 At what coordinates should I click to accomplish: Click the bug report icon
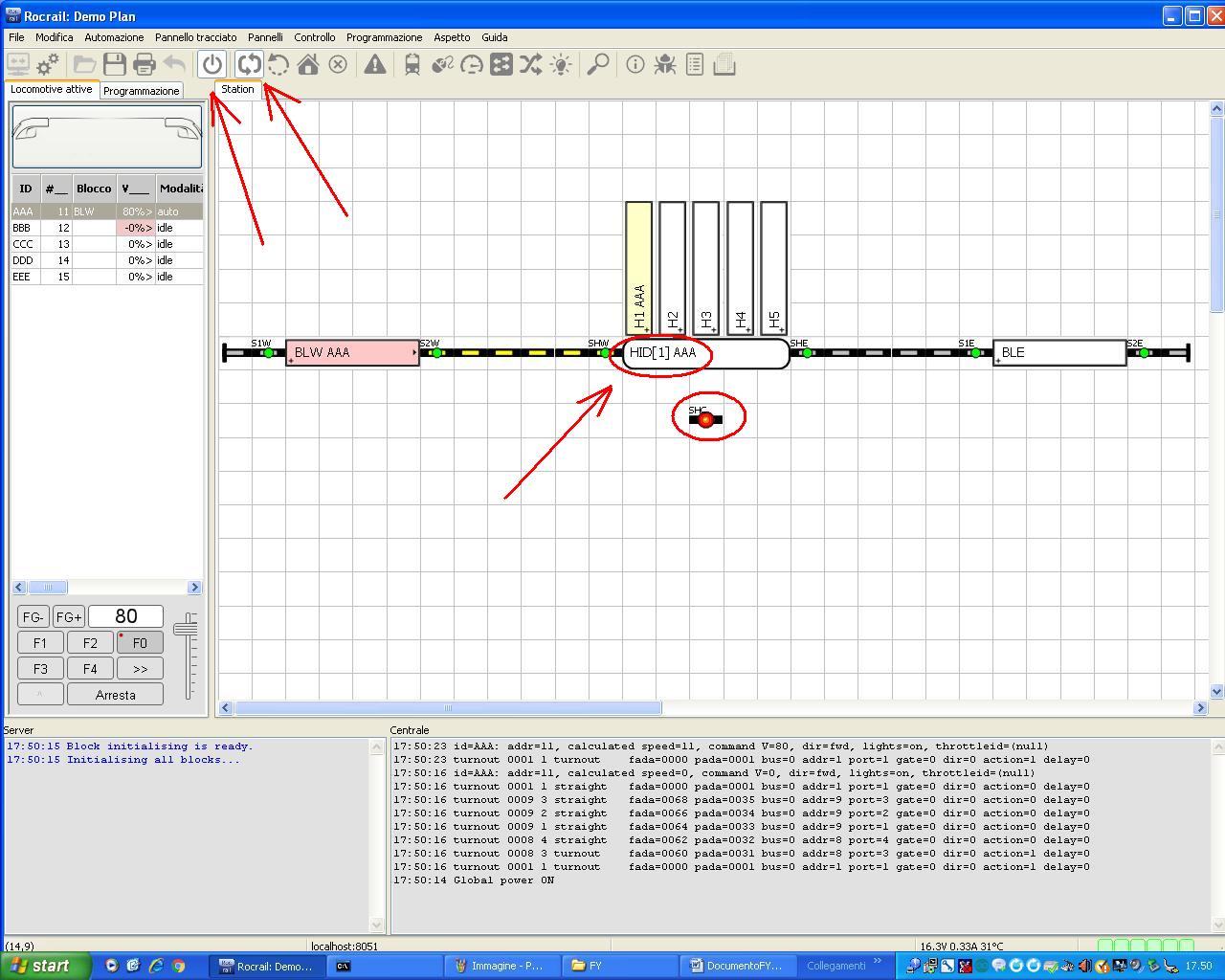(665, 65)
